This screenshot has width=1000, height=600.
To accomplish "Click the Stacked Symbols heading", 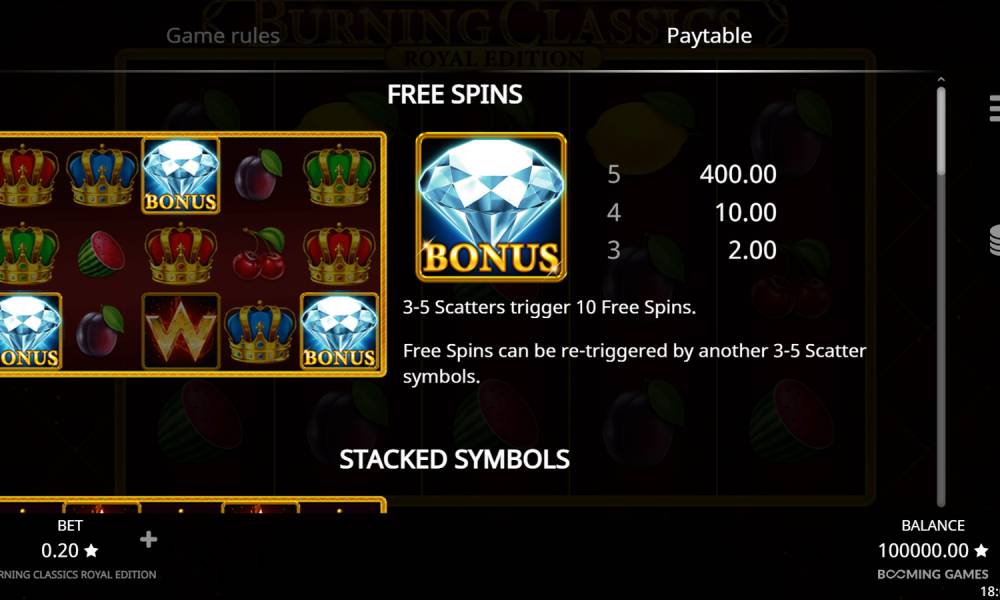I will (x=454, y=459).
